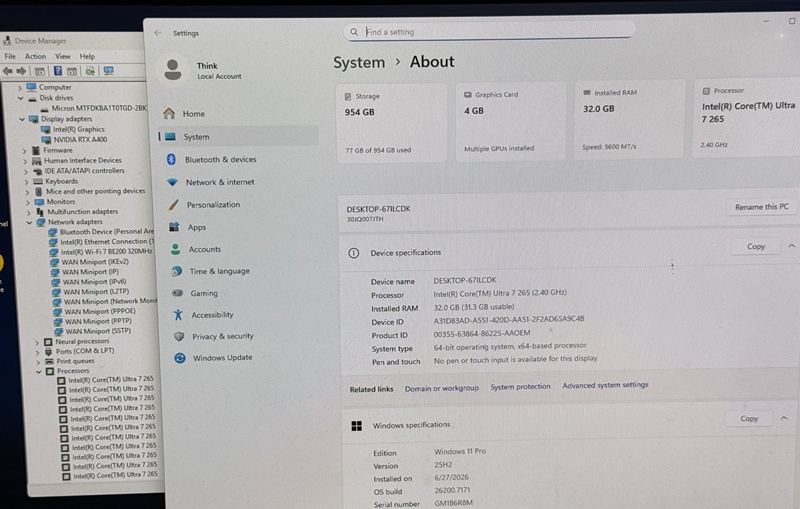Screen dimensions: 800x509
Task: Collapse the Device specifications section chevron
Action: [x=791, y=246]
